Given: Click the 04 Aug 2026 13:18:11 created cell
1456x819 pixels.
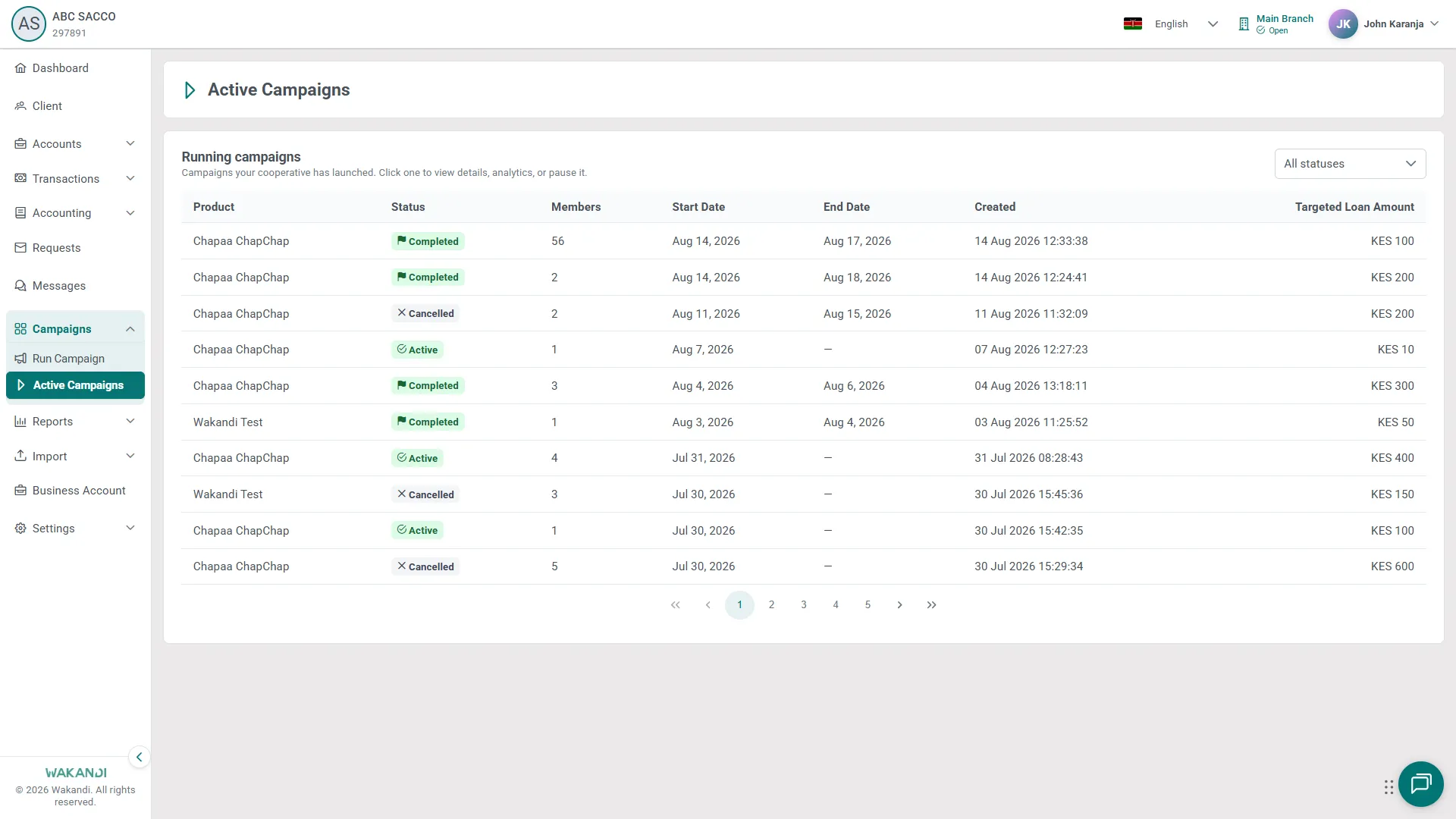Looking at the screenshot, I should point(1031,386).
